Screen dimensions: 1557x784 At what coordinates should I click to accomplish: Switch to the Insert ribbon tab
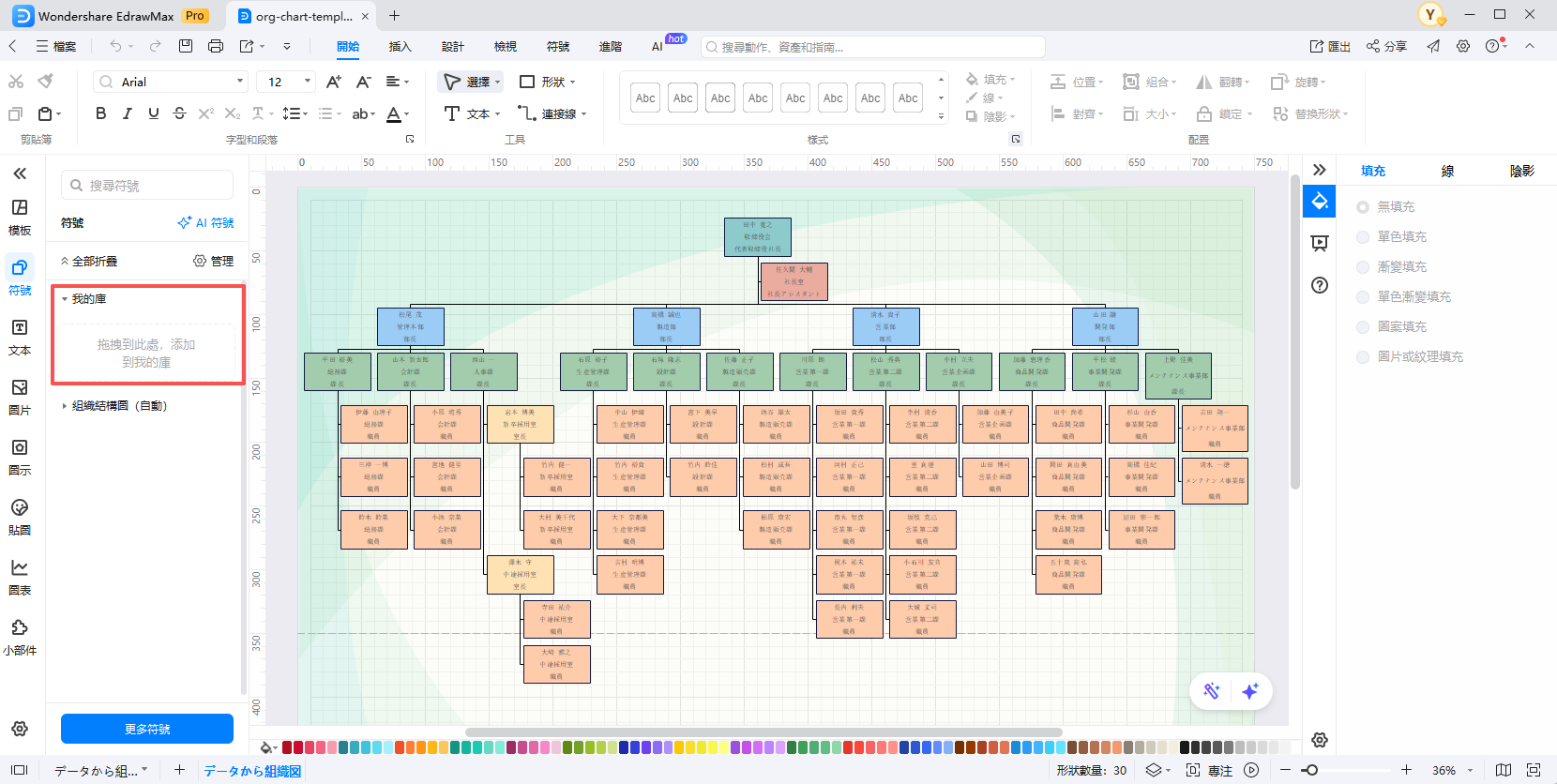pos(400,46)
